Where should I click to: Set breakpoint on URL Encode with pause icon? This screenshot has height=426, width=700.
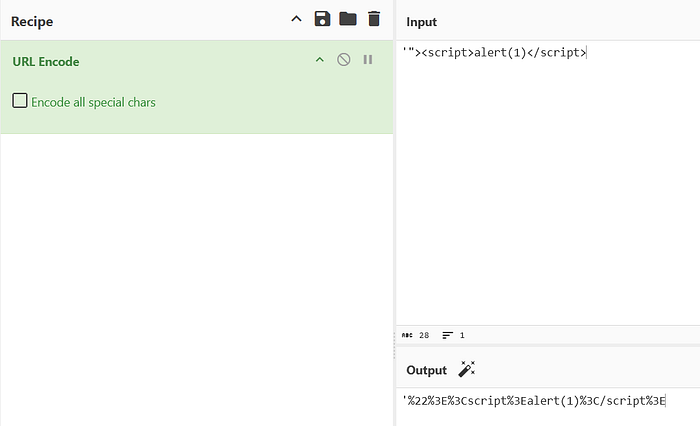[x=368, y=59]
